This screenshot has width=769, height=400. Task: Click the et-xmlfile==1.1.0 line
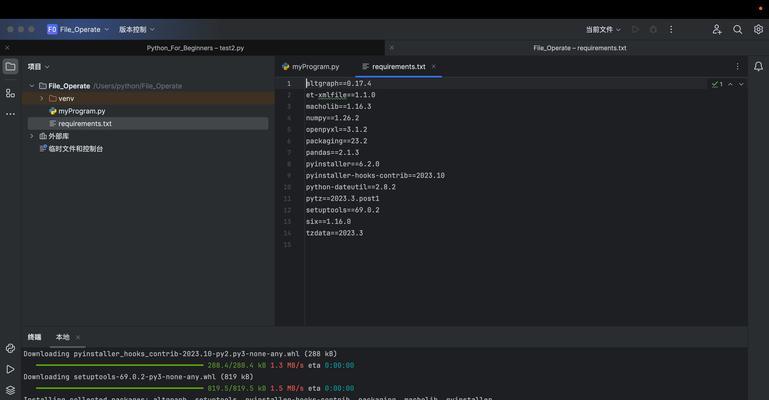[x=340, y=95]
